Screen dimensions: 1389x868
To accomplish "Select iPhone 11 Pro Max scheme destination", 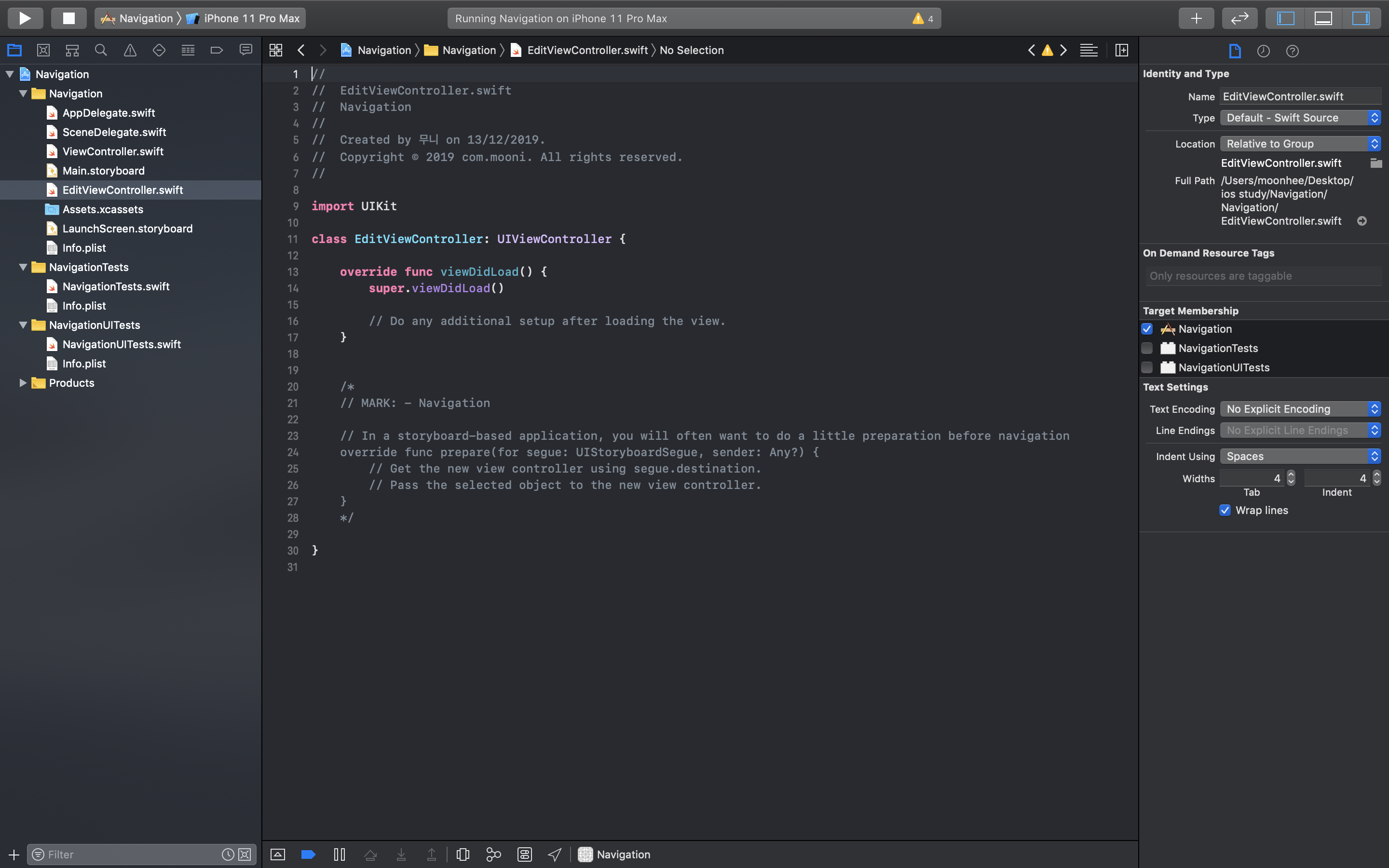I will 251,18.
